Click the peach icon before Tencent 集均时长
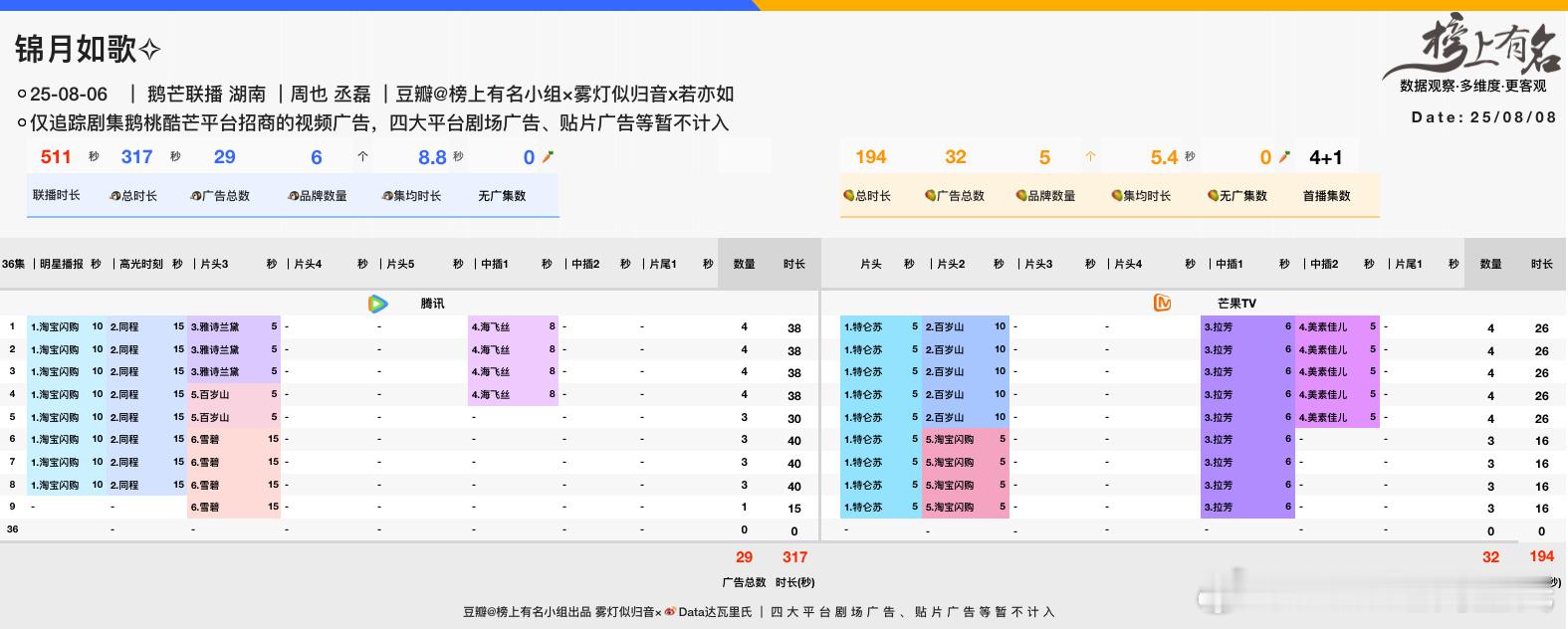 tap(386, 196)
